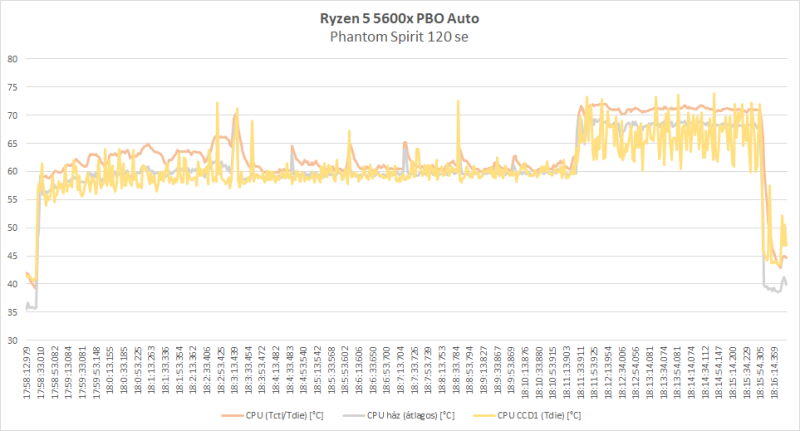Click x-axis timestamp 18:13:14.081

(x=649, y=373)
